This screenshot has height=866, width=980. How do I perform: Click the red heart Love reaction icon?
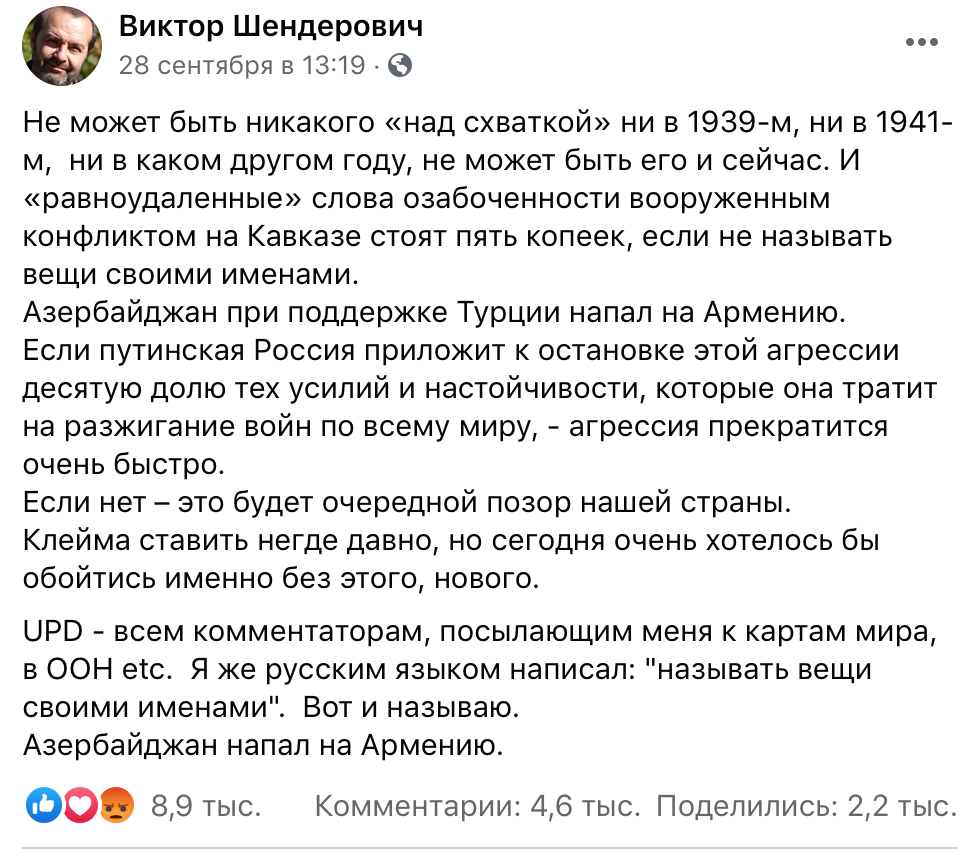pyautogui.click(x=79, y=805)
